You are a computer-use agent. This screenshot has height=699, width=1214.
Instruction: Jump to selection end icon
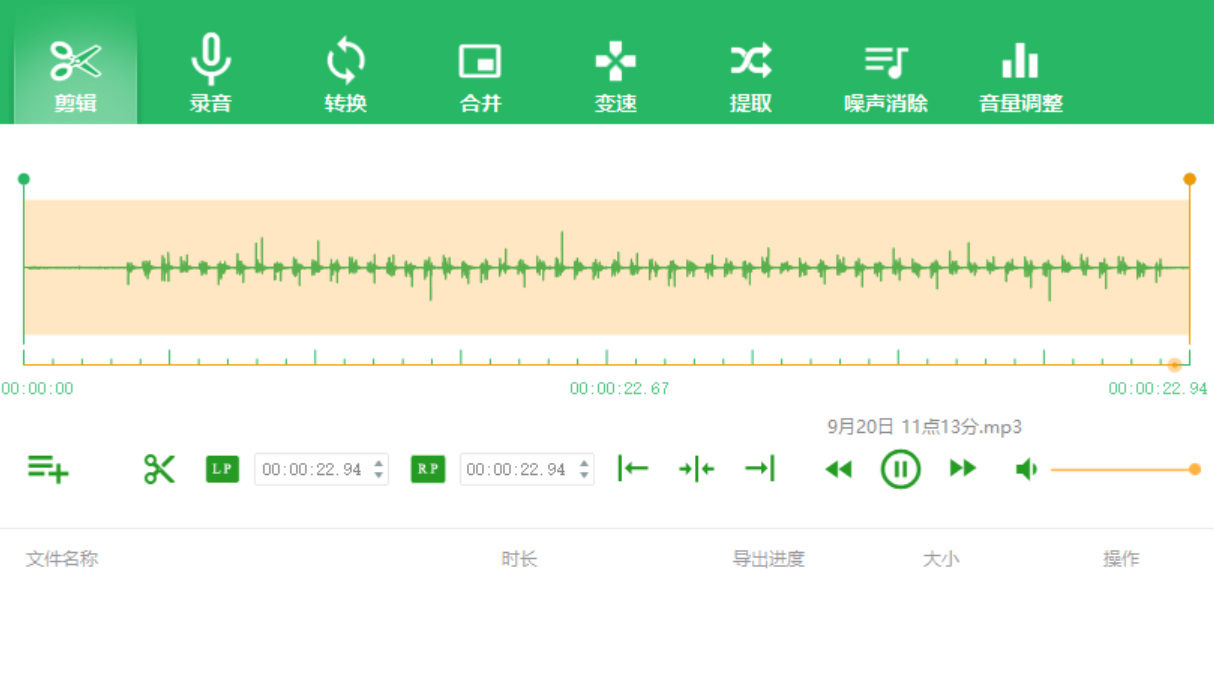(x=759, y=468)
